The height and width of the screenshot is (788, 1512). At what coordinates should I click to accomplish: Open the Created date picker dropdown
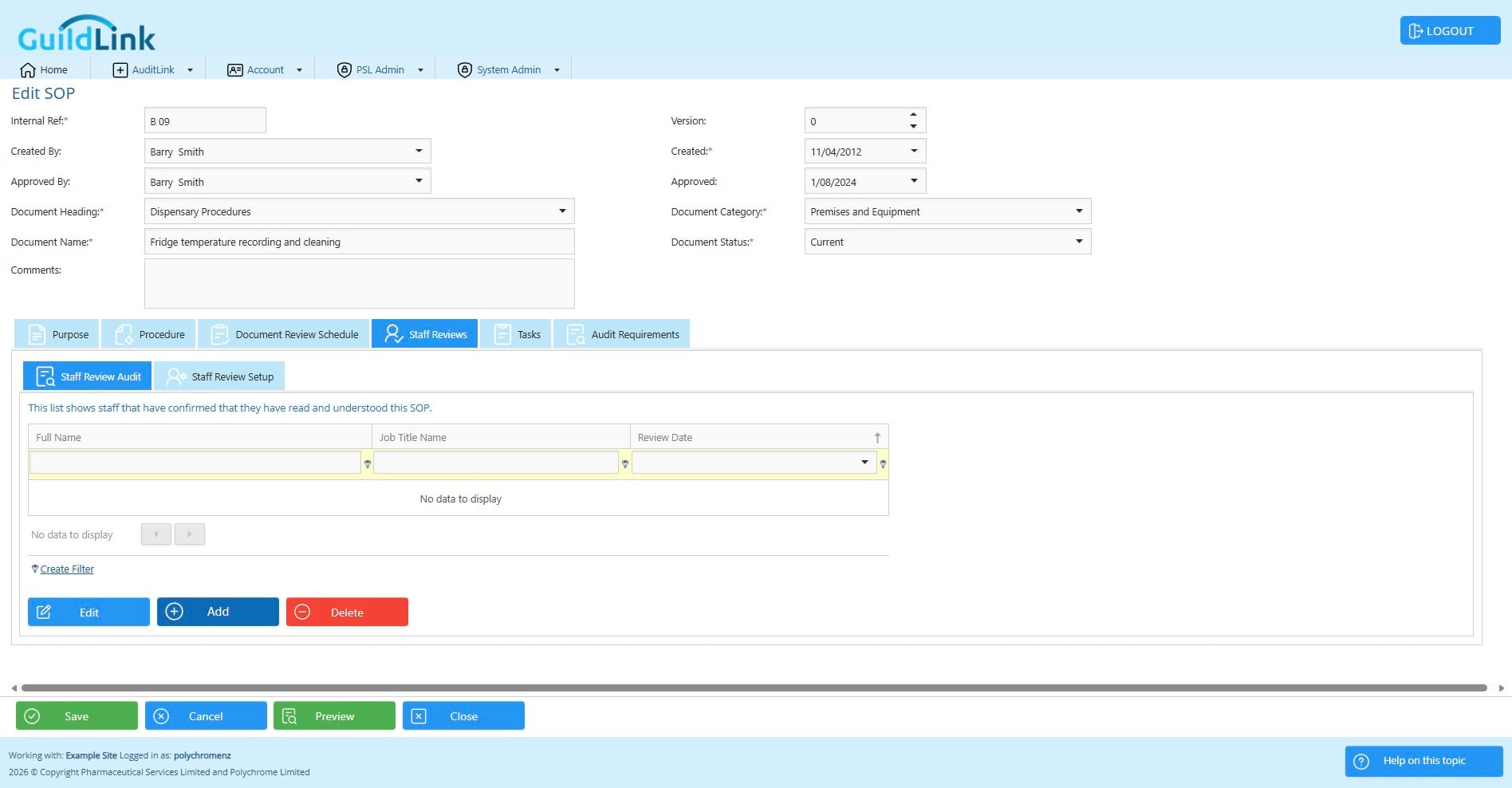pyautogui.click(x=914, y=151)
